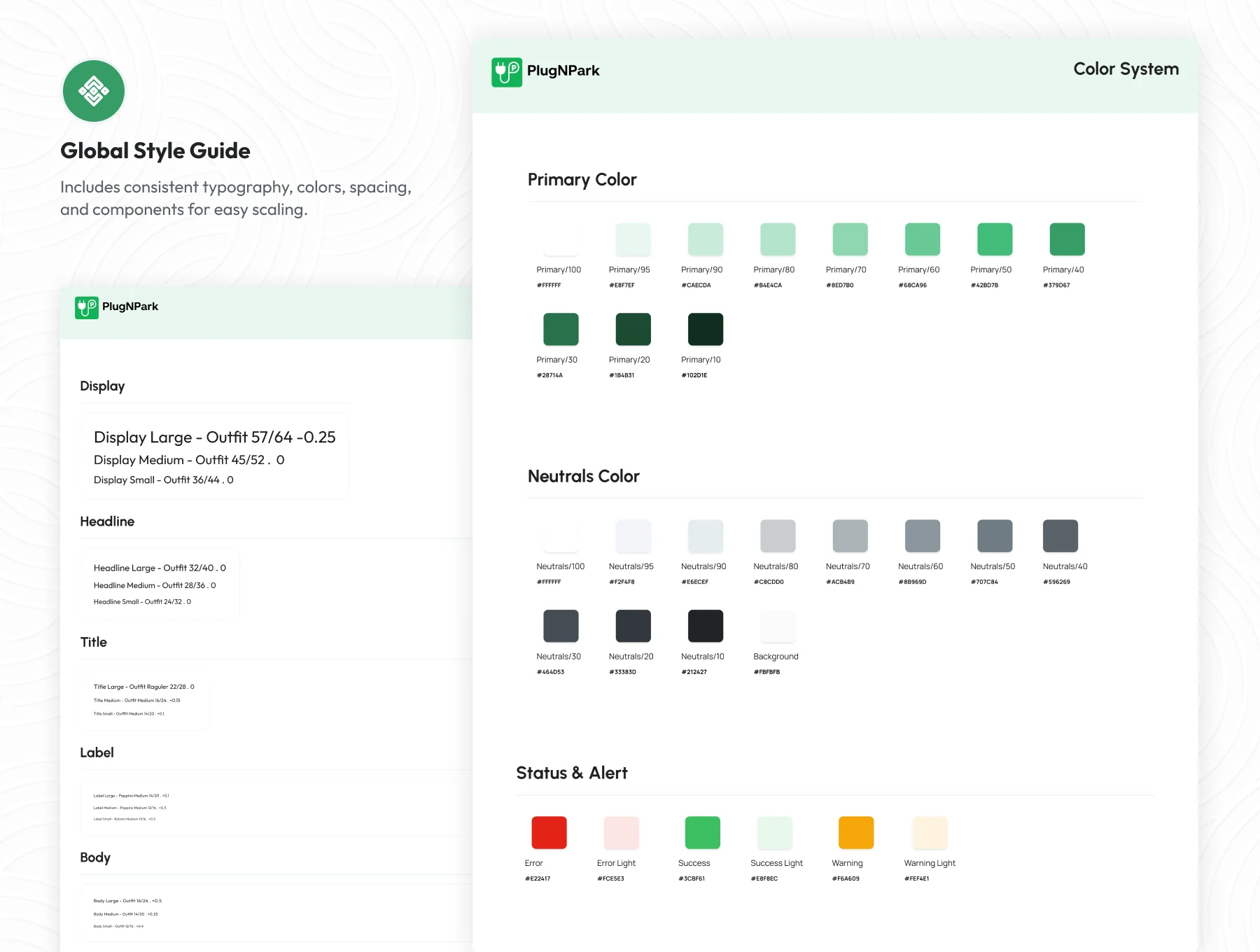Click the "Headline" typography heading
The width and height of the screenshot is (1260, 952).
click(x=107, y=521)
